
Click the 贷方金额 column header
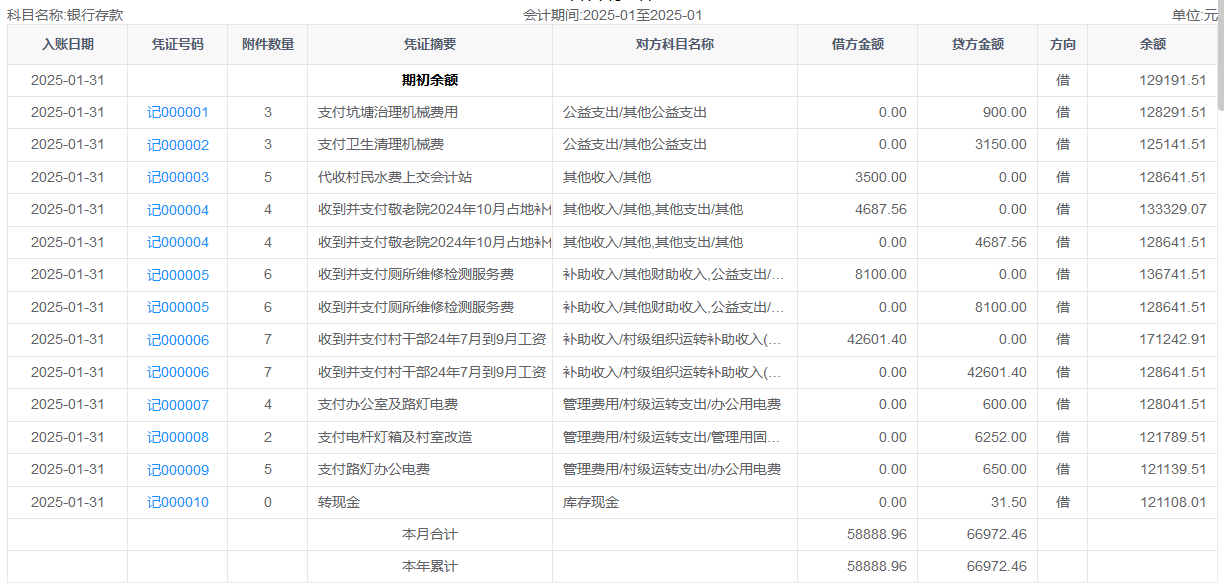(978, 45)
